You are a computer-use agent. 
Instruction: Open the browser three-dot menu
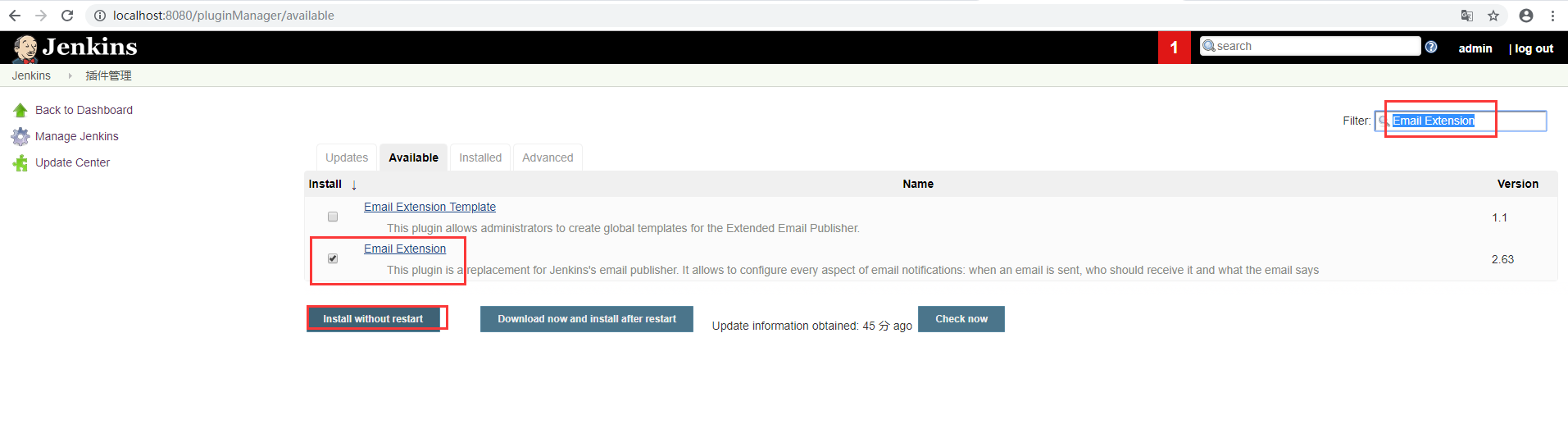[x=1552, y=16]
